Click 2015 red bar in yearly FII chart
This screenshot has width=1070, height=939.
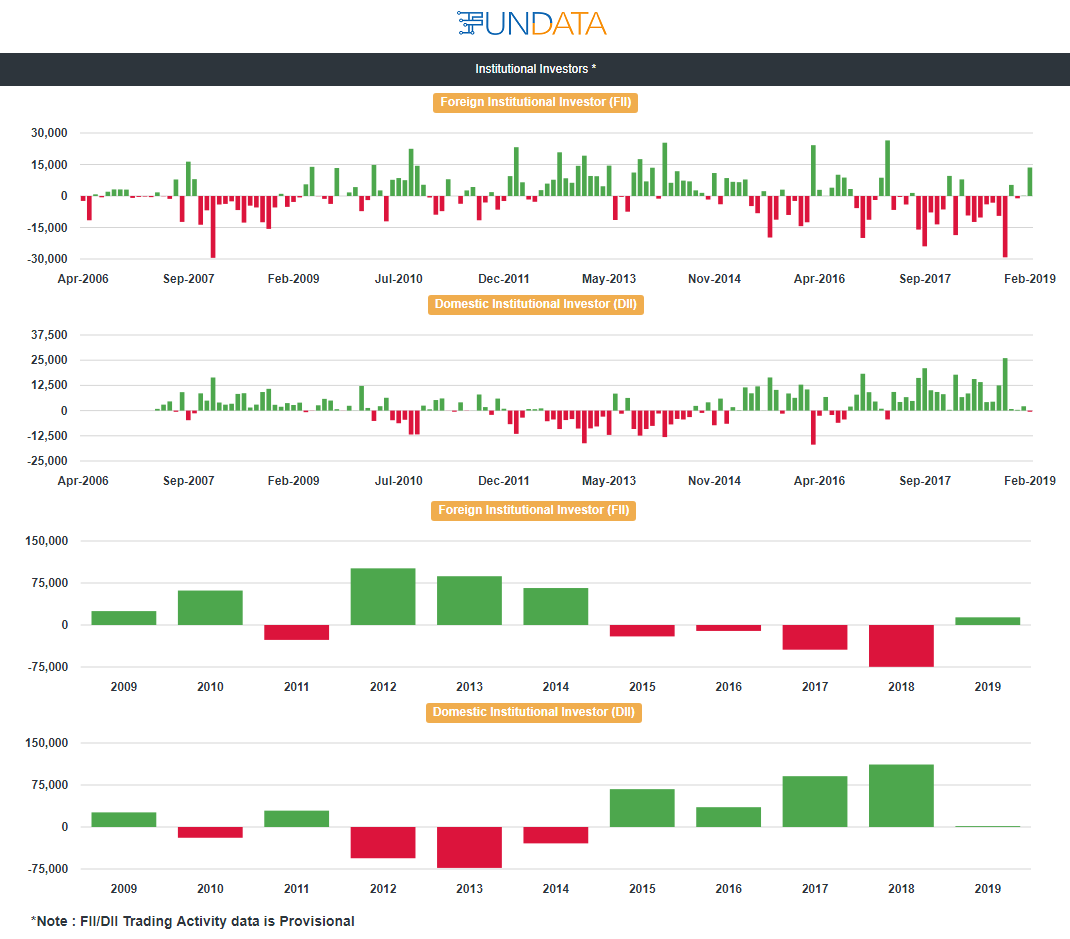pyautogui.click(x=642, y=631)
